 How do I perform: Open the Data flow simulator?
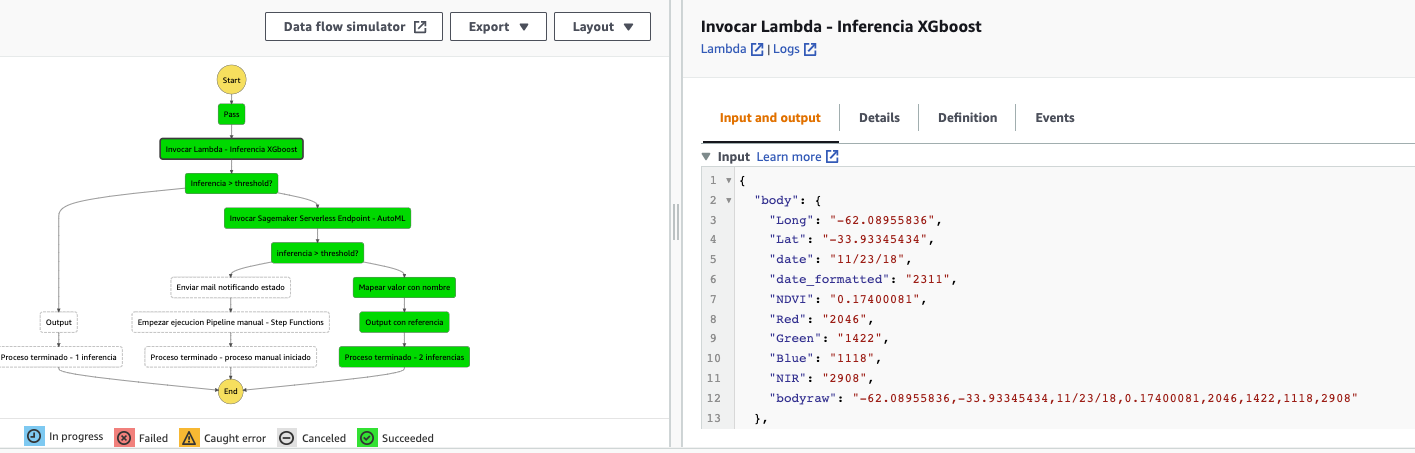(x=355, y=27)
